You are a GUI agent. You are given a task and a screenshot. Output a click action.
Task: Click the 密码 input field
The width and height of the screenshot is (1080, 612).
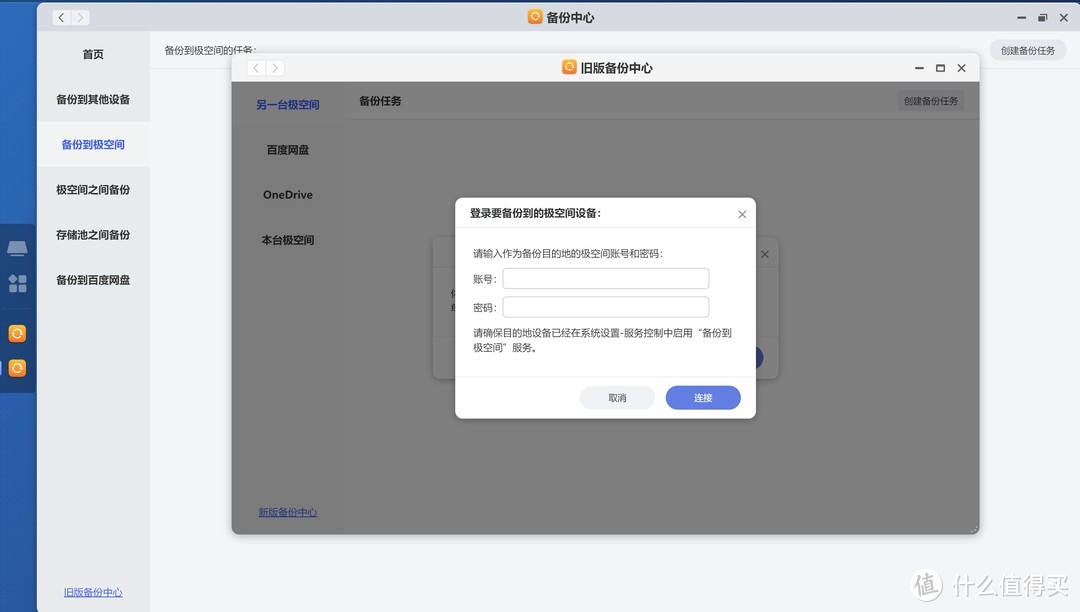(605, 306)
